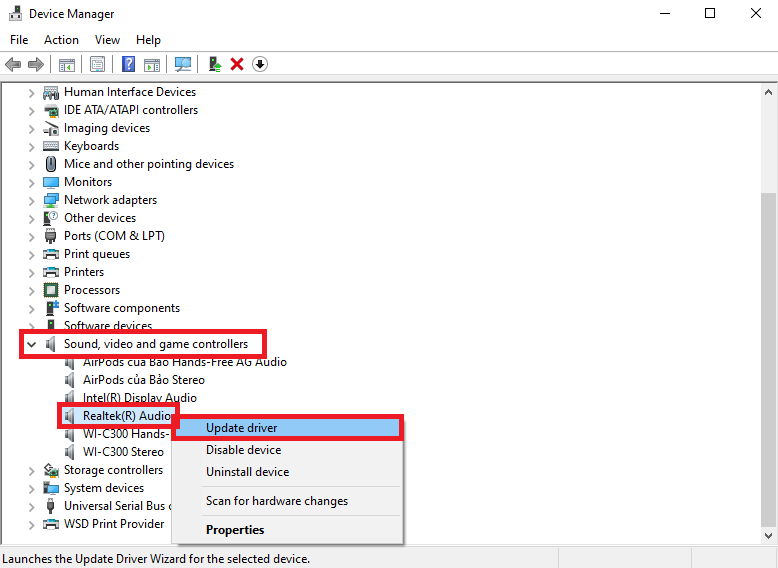Select the Print queues label

[97, 254]
